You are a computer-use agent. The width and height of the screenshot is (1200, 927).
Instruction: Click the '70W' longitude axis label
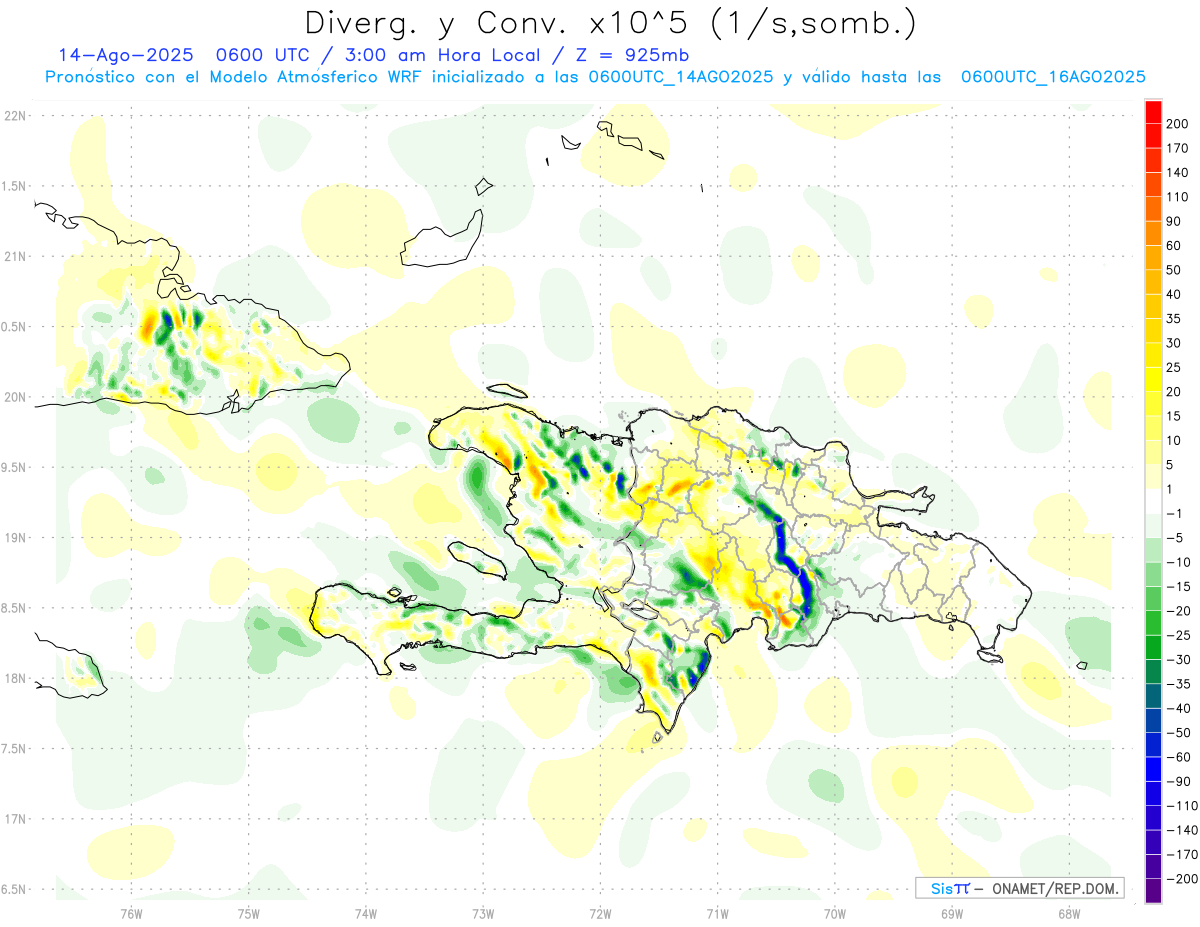coord(835,914)
